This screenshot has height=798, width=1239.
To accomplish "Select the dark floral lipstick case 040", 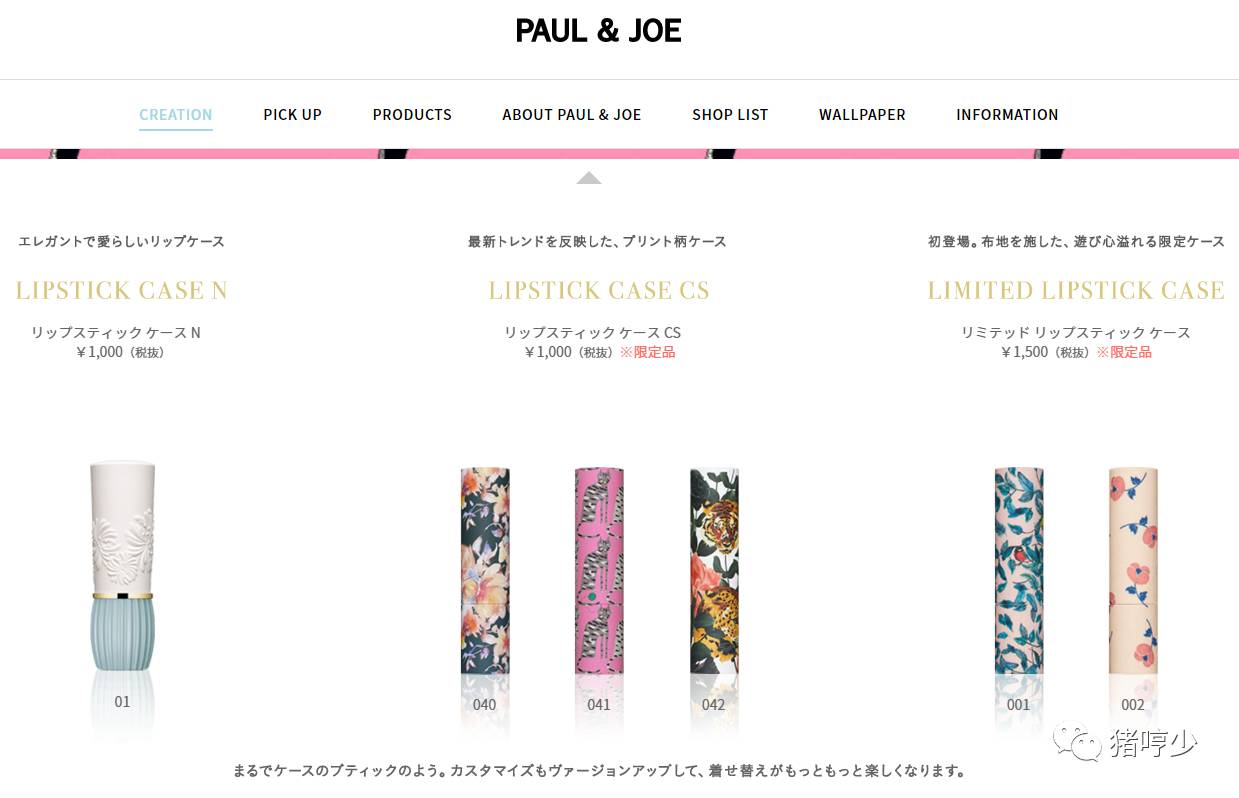I will 485,570.
